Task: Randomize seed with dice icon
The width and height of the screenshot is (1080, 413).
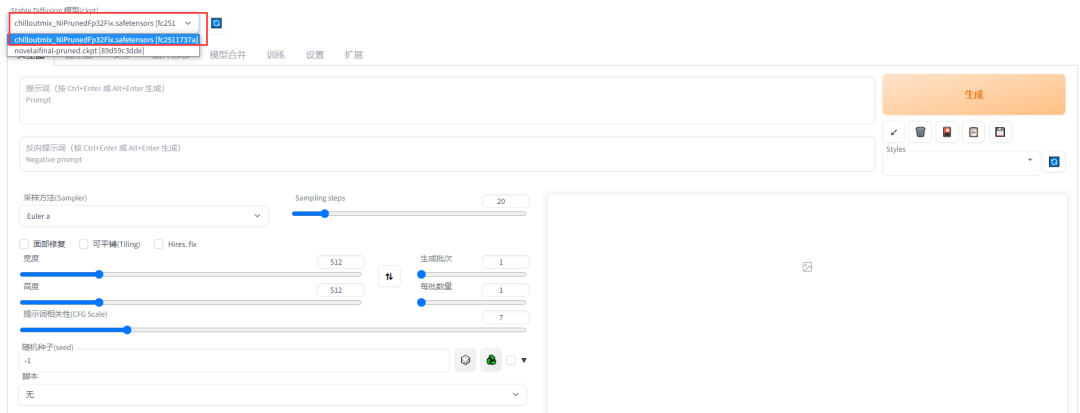Action: pos(466,360)
